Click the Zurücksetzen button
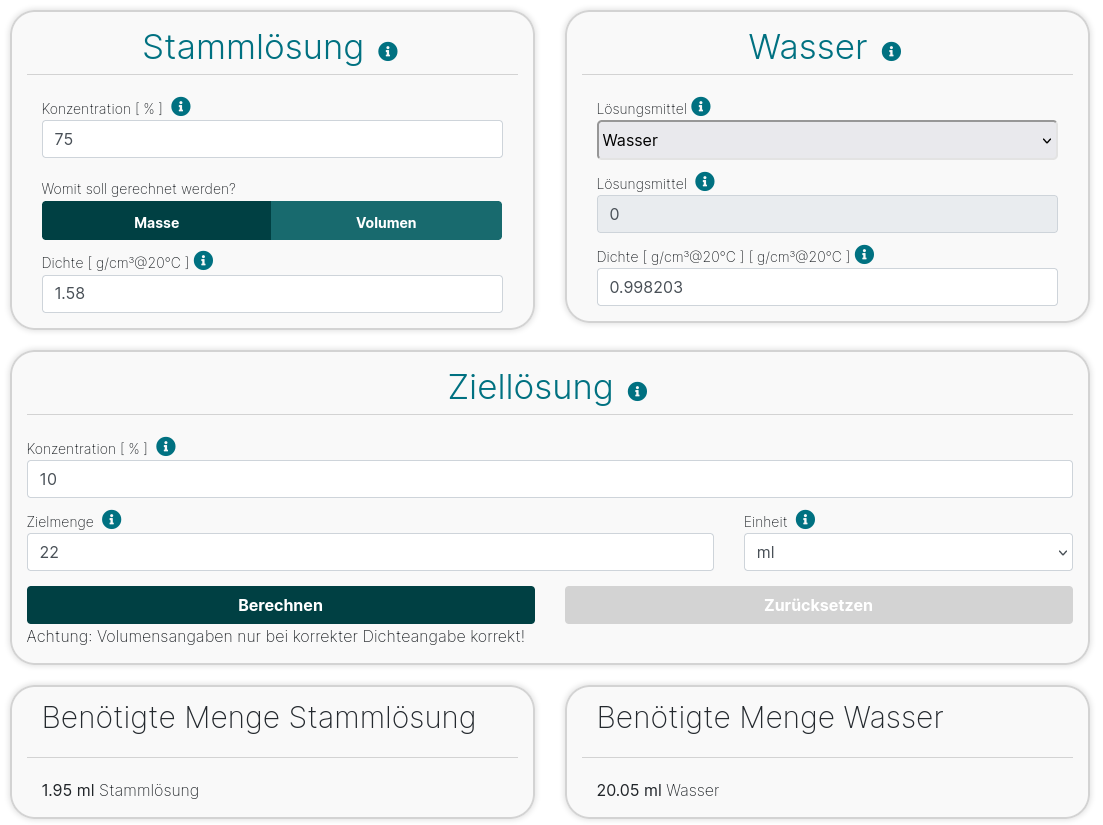Viewport: 1103px width, 825px height. tap(818, 605)
